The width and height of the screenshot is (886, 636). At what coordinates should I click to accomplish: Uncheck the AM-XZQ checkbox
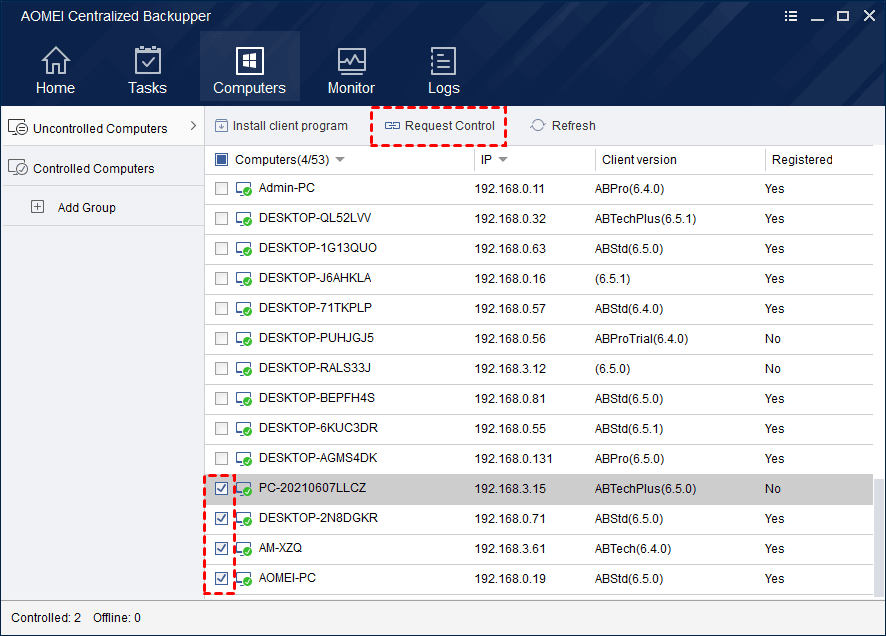click(222, 548)
